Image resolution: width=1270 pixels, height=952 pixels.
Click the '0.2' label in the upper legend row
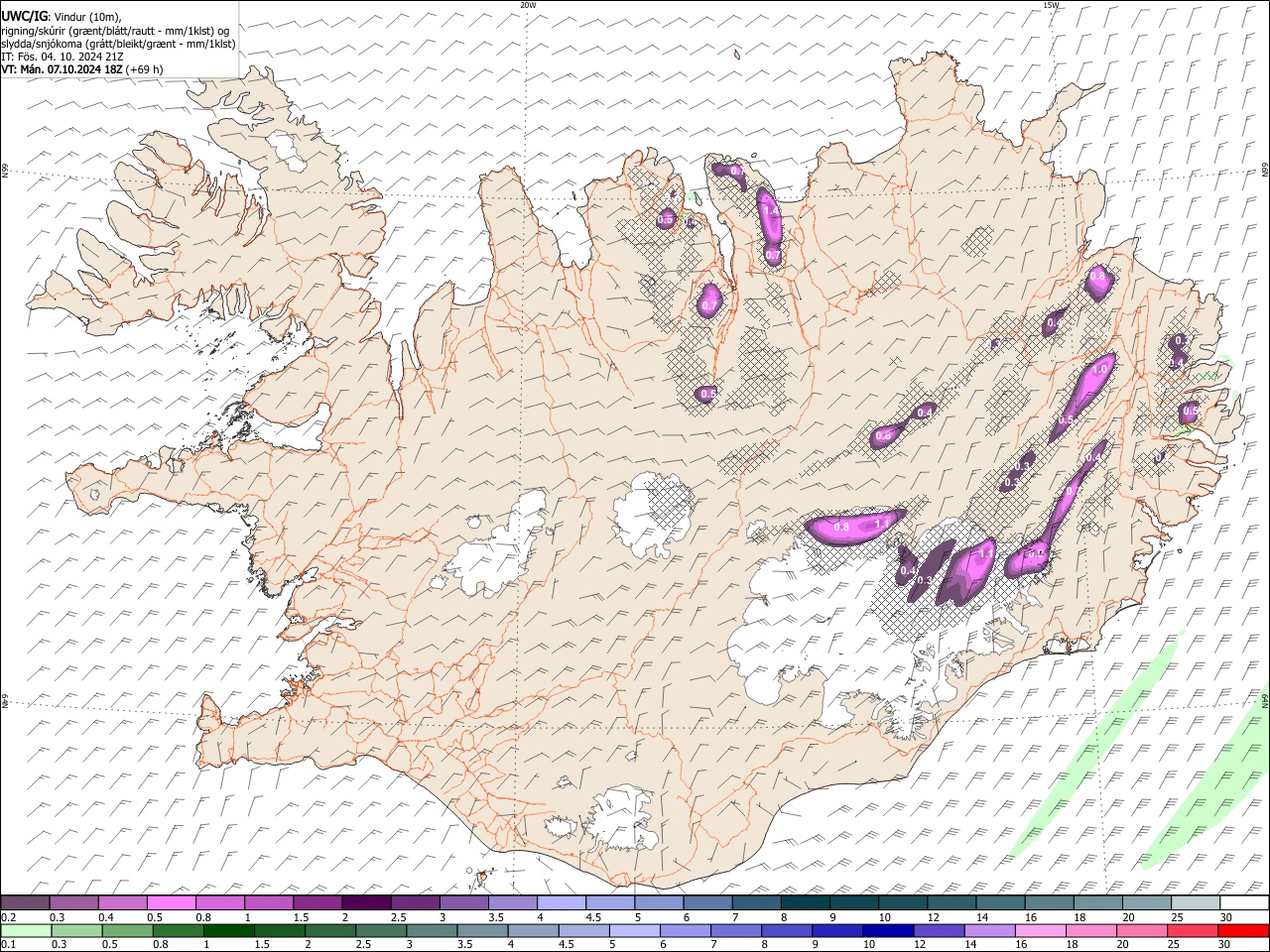pyautogui.click(x=8, y=917)
